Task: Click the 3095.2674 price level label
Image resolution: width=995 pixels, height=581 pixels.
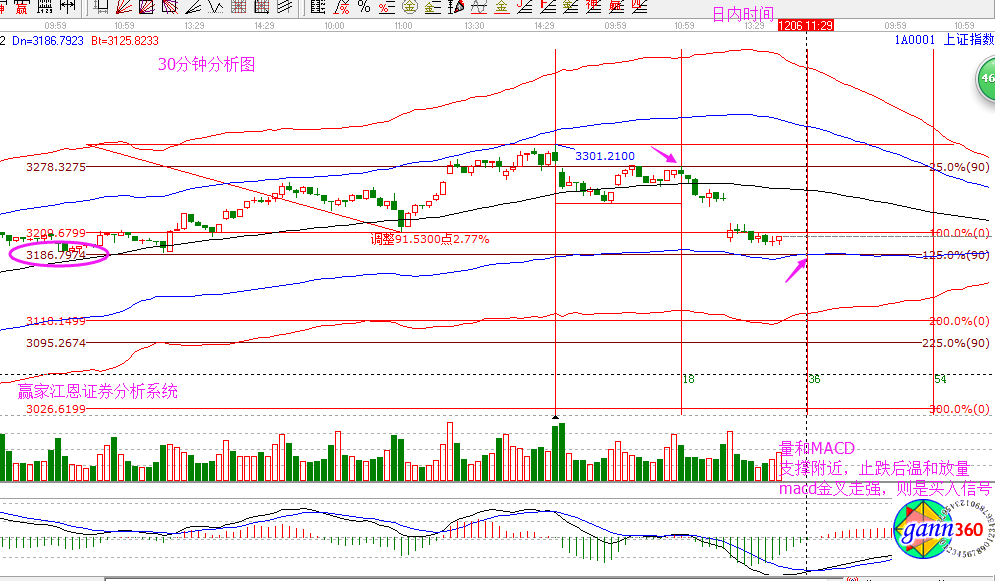Action: (x=56, y=343)
